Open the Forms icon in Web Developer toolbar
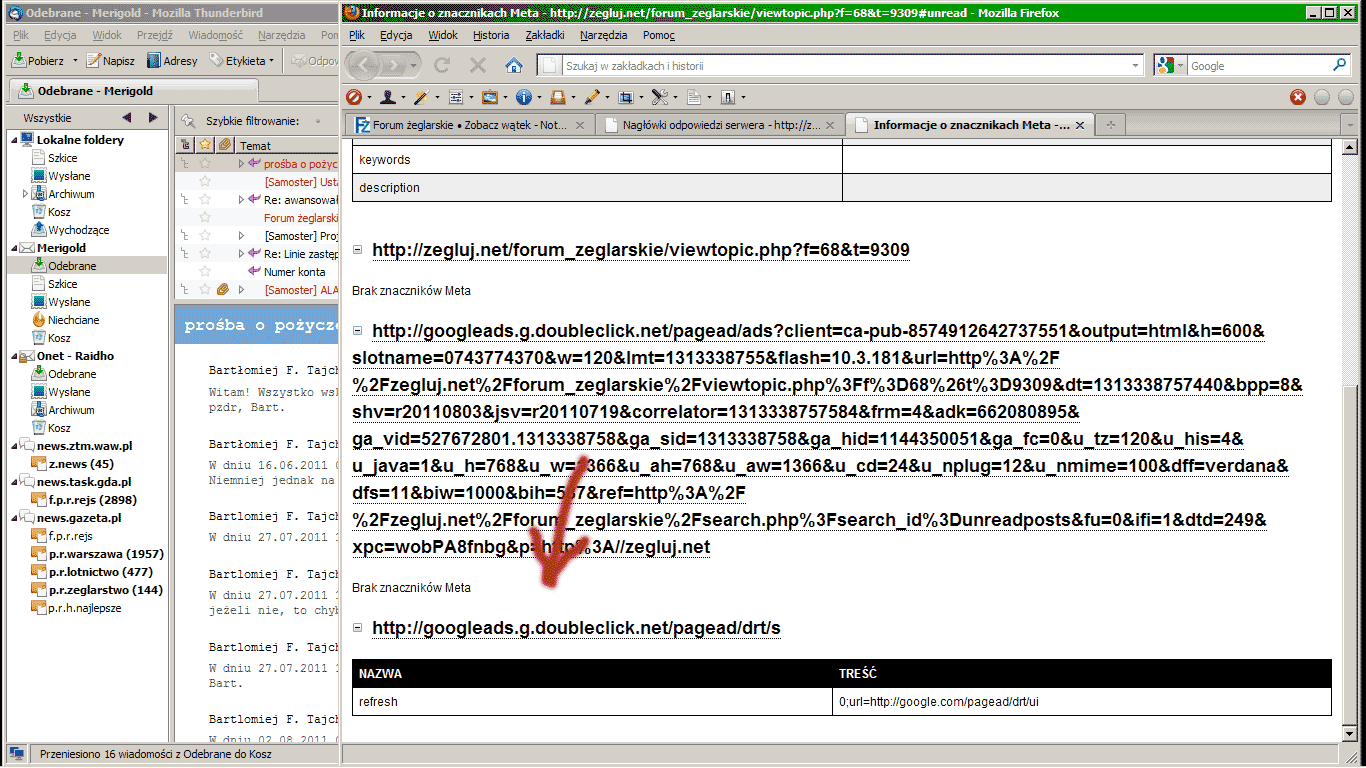Screen dimensions: 1366x768 (455, 97)
